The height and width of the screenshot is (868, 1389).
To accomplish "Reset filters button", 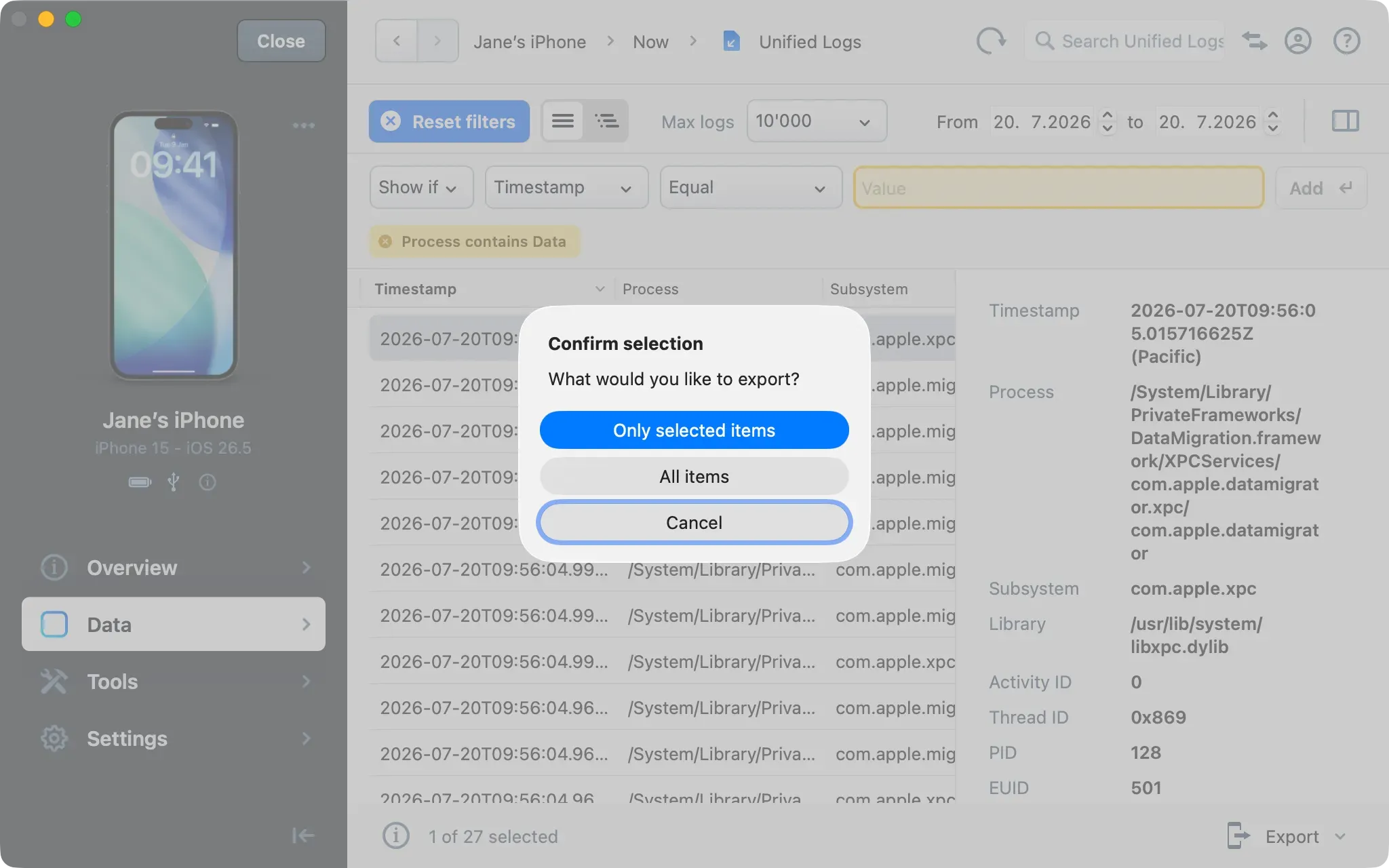I will 449,121.
